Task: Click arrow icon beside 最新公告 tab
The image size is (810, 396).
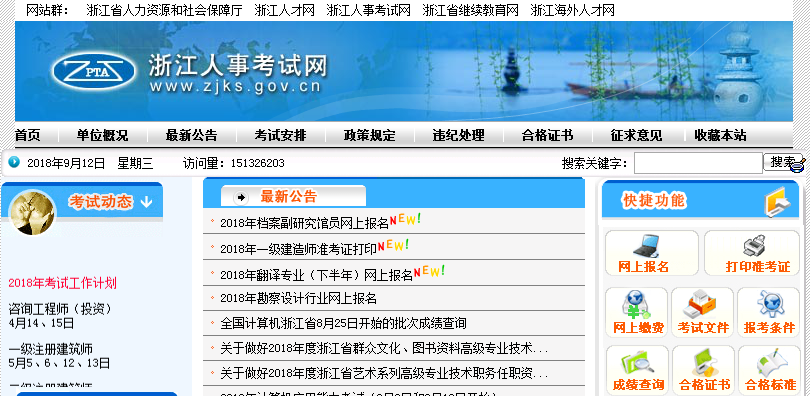Action: coord(241,197)
